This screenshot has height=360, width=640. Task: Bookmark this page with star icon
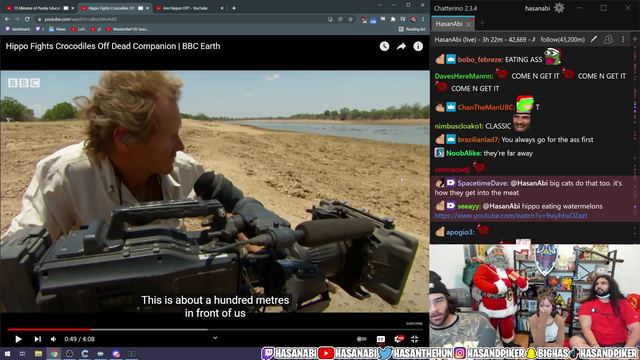click(350, 19)
